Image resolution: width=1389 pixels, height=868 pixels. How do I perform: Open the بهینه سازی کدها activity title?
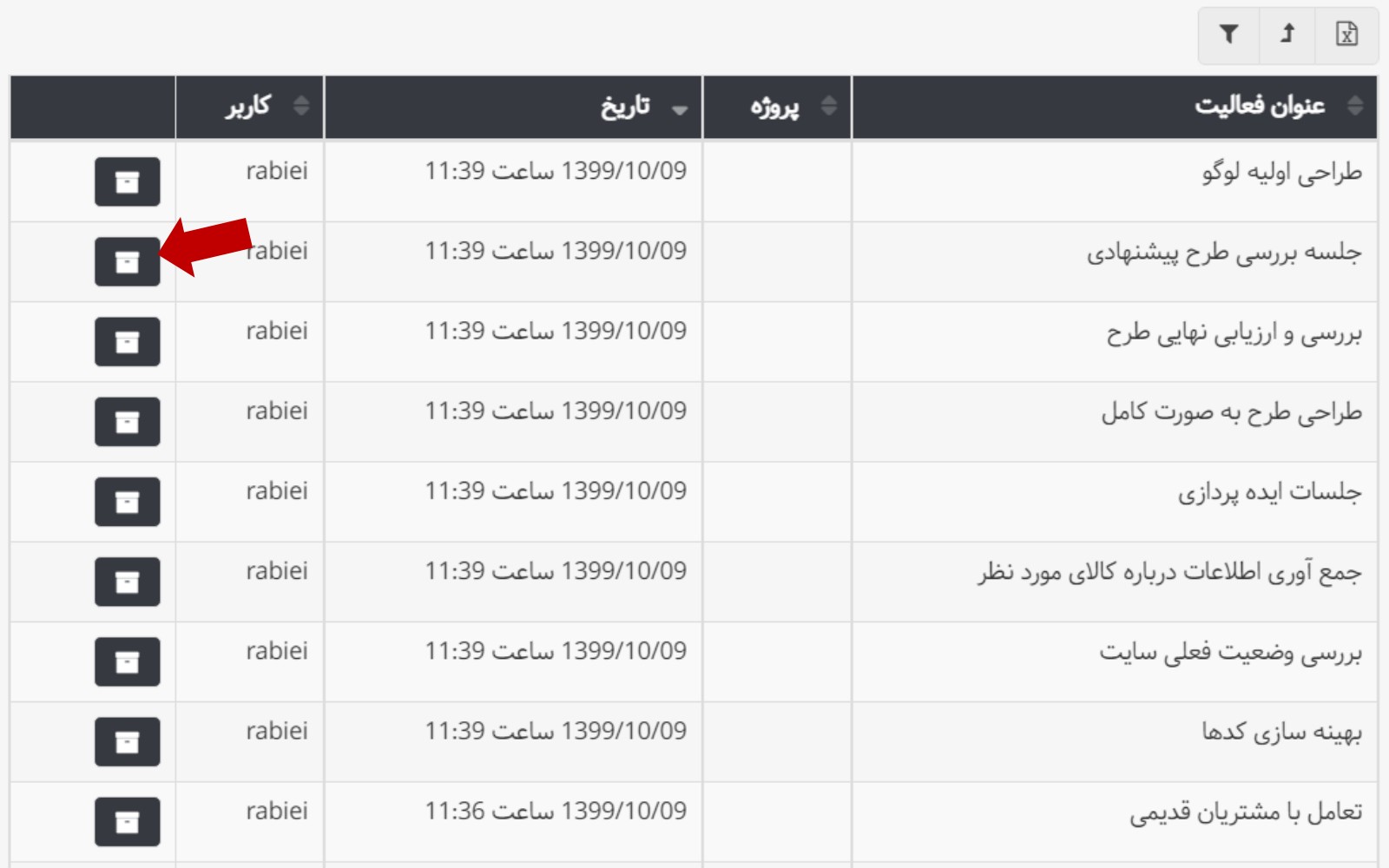tap(1281, 733)
